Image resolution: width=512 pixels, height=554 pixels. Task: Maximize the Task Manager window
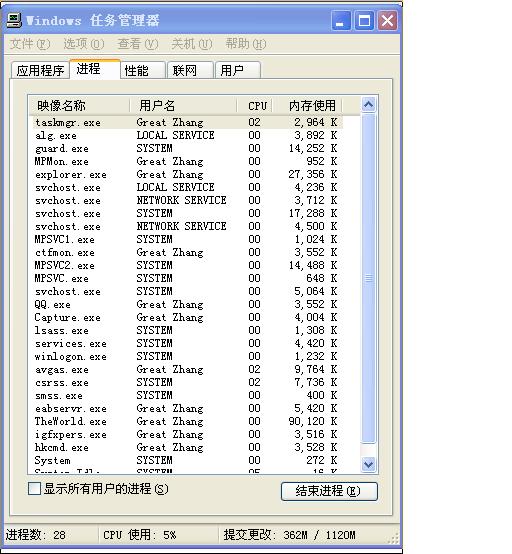coord(364,20)
